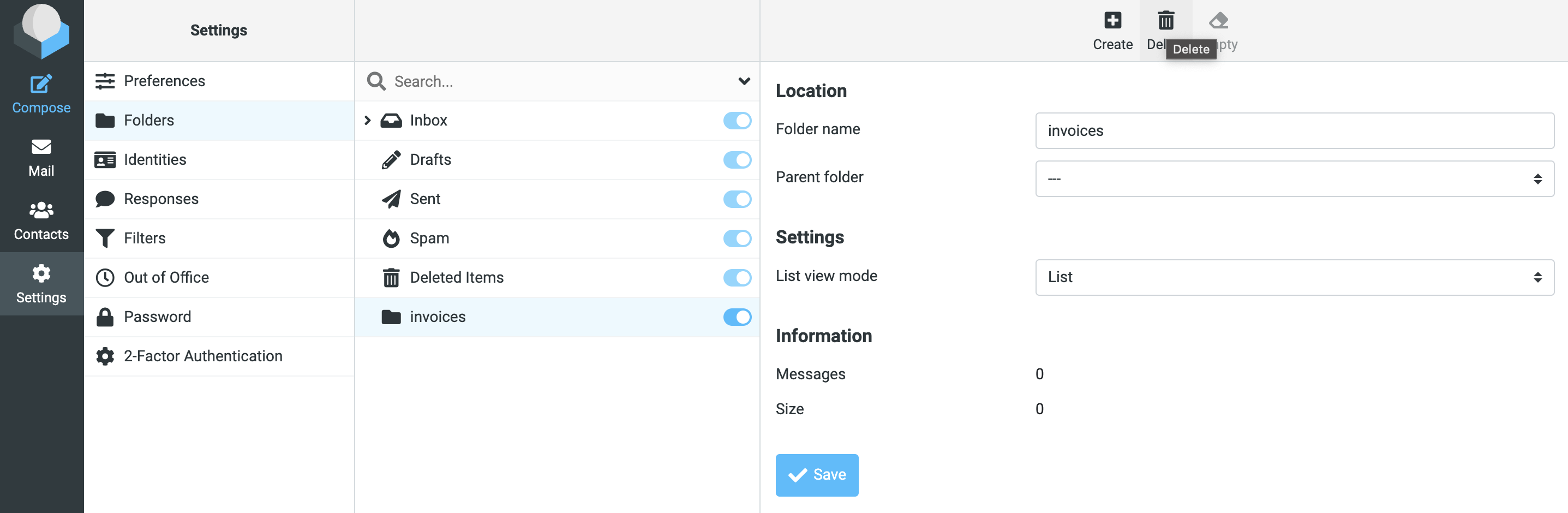1568x513 pixels.
Task: Click the Delete folder trash icon
Action: pos(1166,20)
